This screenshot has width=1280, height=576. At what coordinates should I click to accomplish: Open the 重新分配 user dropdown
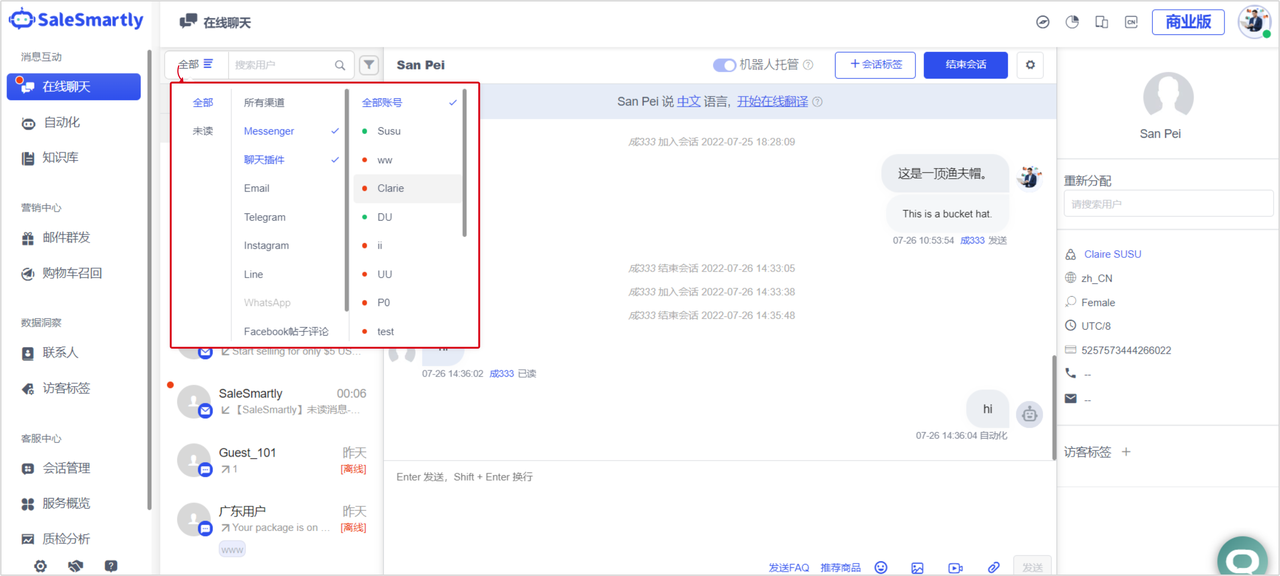click(x=1167, y=204)
